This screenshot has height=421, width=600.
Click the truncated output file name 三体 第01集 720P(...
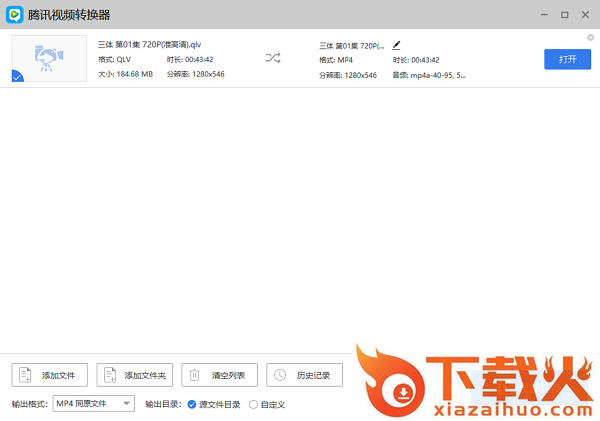(352, 46)
